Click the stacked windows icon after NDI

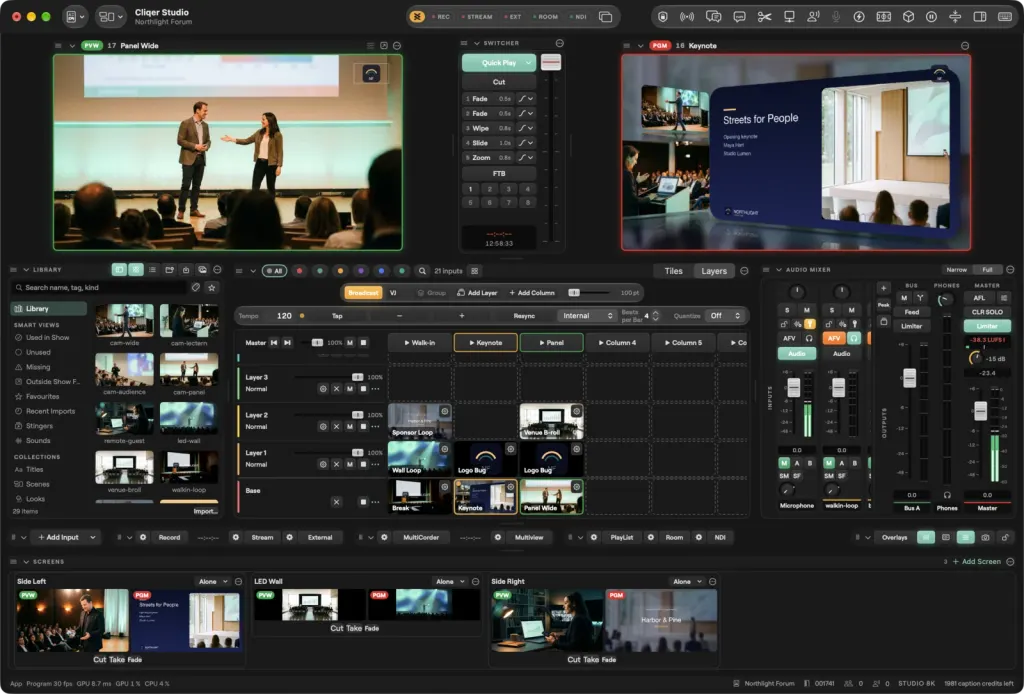pyautogui.click(x=605, y=17)
